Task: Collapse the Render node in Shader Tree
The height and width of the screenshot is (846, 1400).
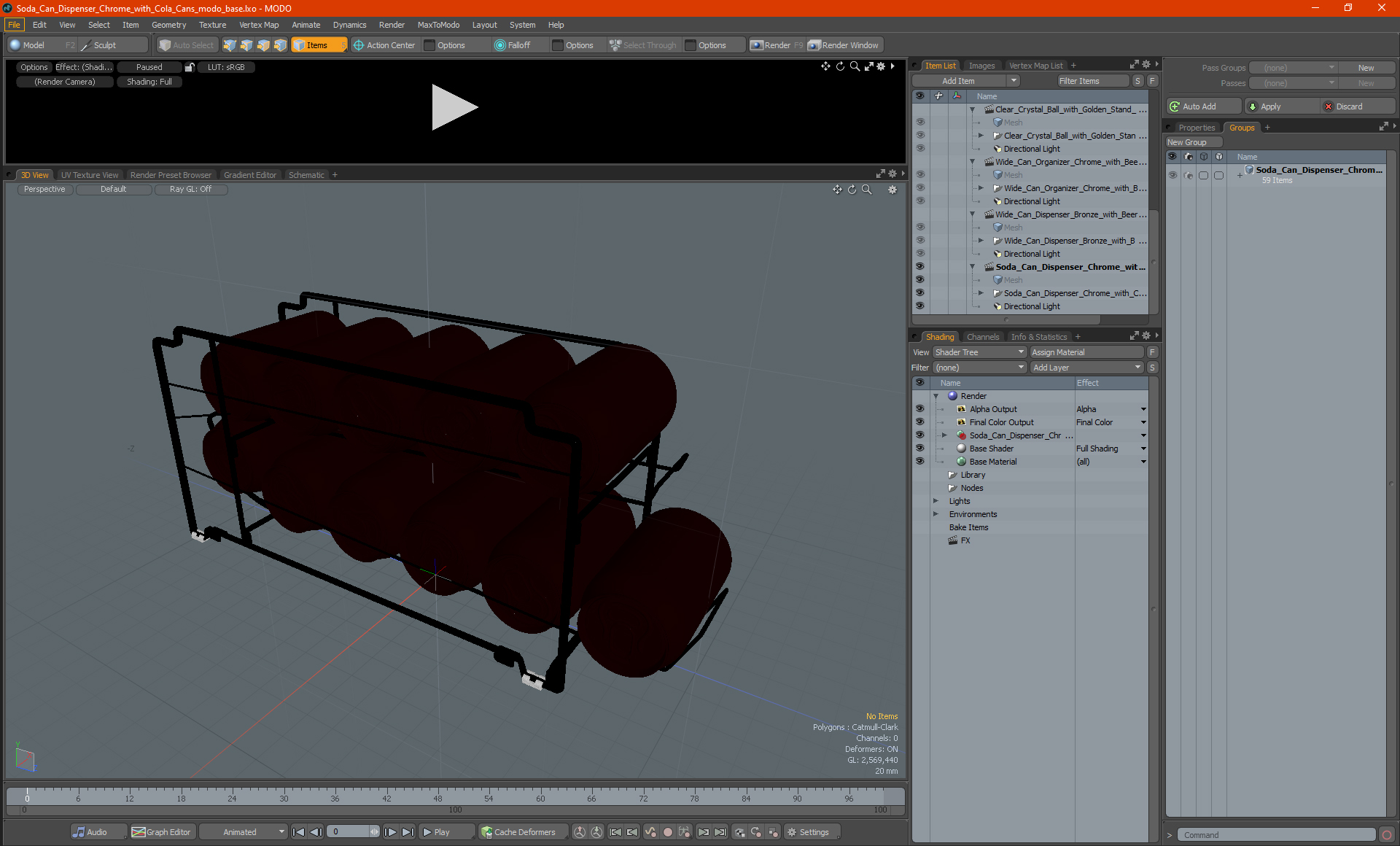Action: 936,396
